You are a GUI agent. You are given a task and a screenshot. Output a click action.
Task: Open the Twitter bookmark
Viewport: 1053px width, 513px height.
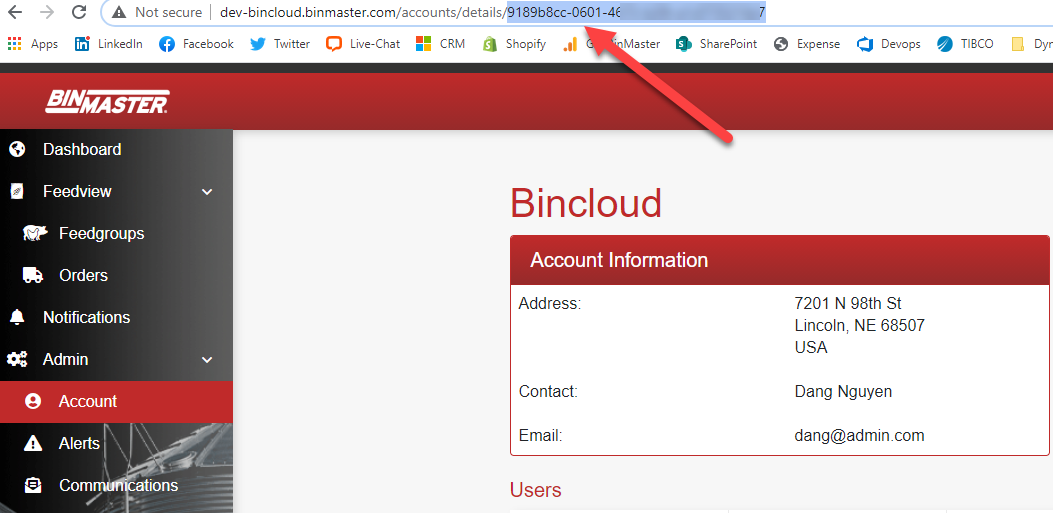(280, 44)
